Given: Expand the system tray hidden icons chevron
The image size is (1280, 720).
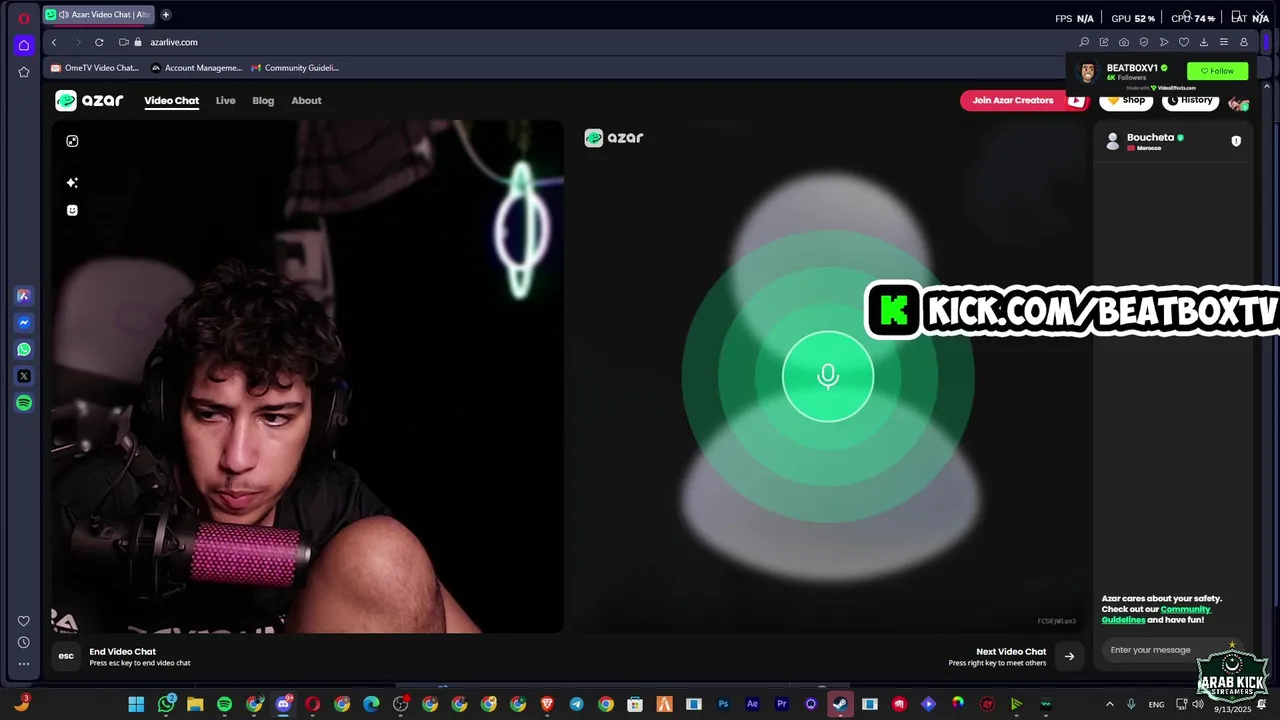Looking at the screenshot, I should (x=1109, y=704).
